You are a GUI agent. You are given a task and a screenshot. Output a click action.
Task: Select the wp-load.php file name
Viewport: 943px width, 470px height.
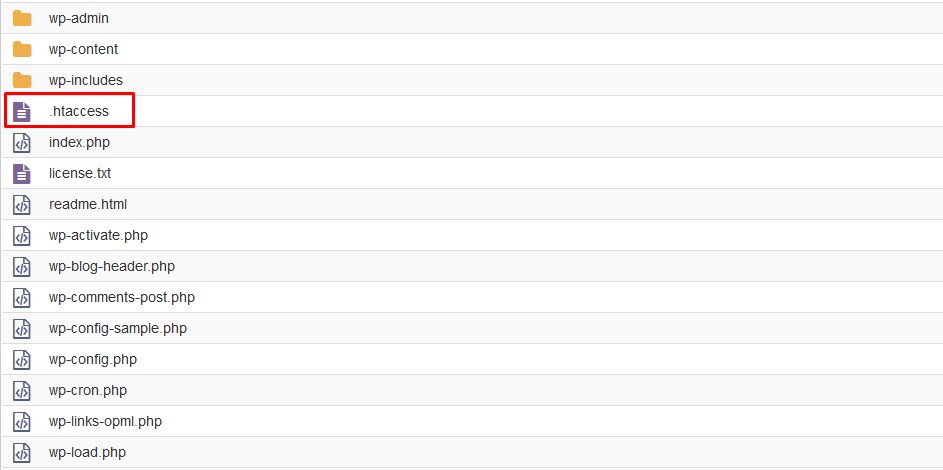pyautogui.click(x=87, y=453)
